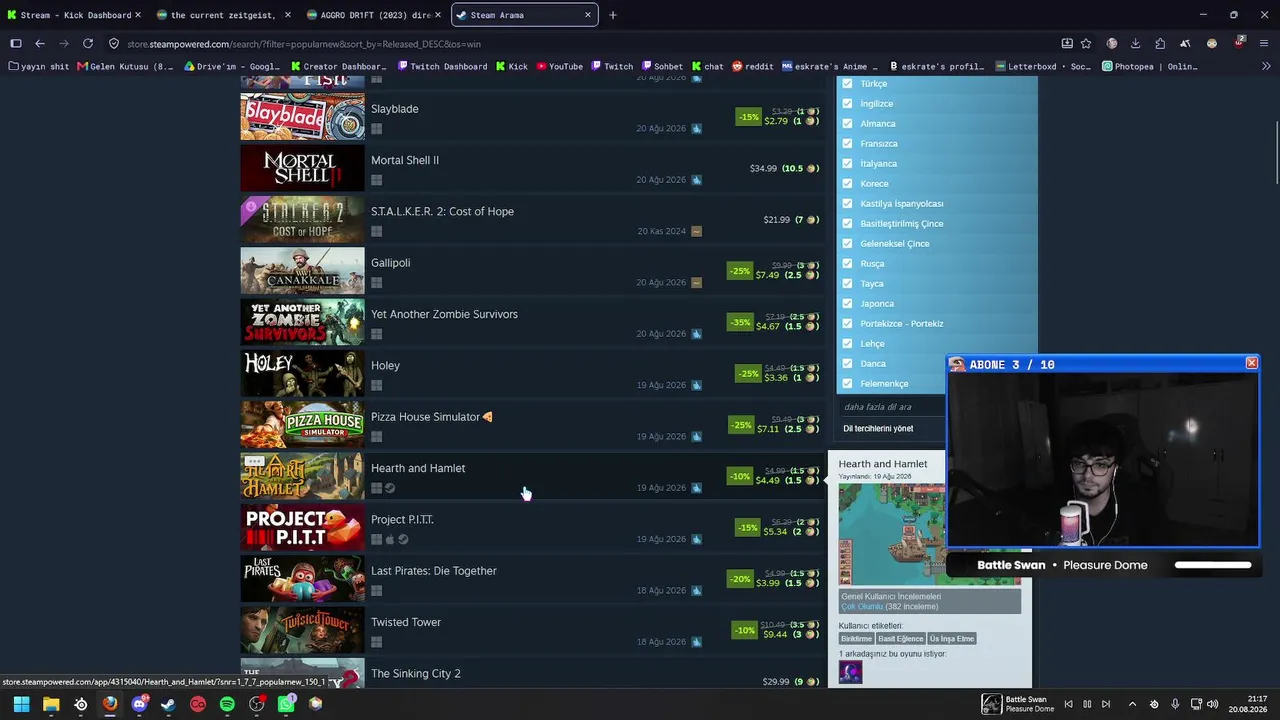Open the YouTube bookmark
Screen dimensions: 1280x720
click(560, 67)
